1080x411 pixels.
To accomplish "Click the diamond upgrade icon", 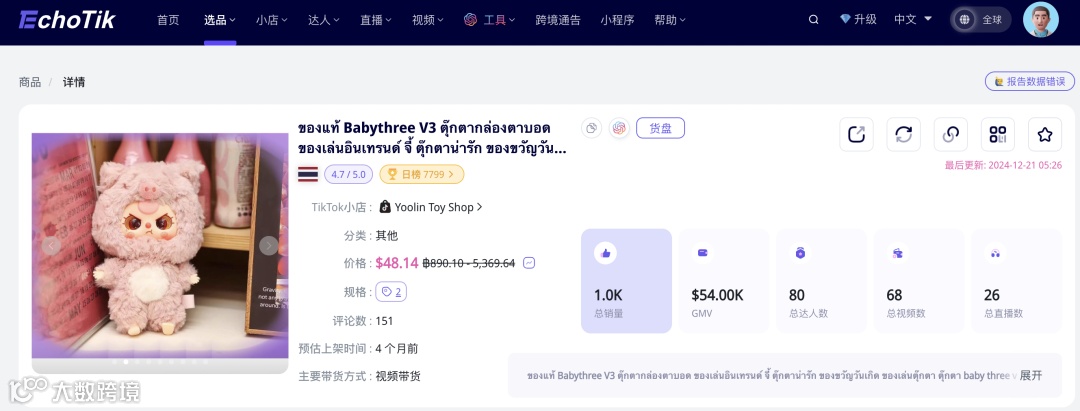I will 845,19.
